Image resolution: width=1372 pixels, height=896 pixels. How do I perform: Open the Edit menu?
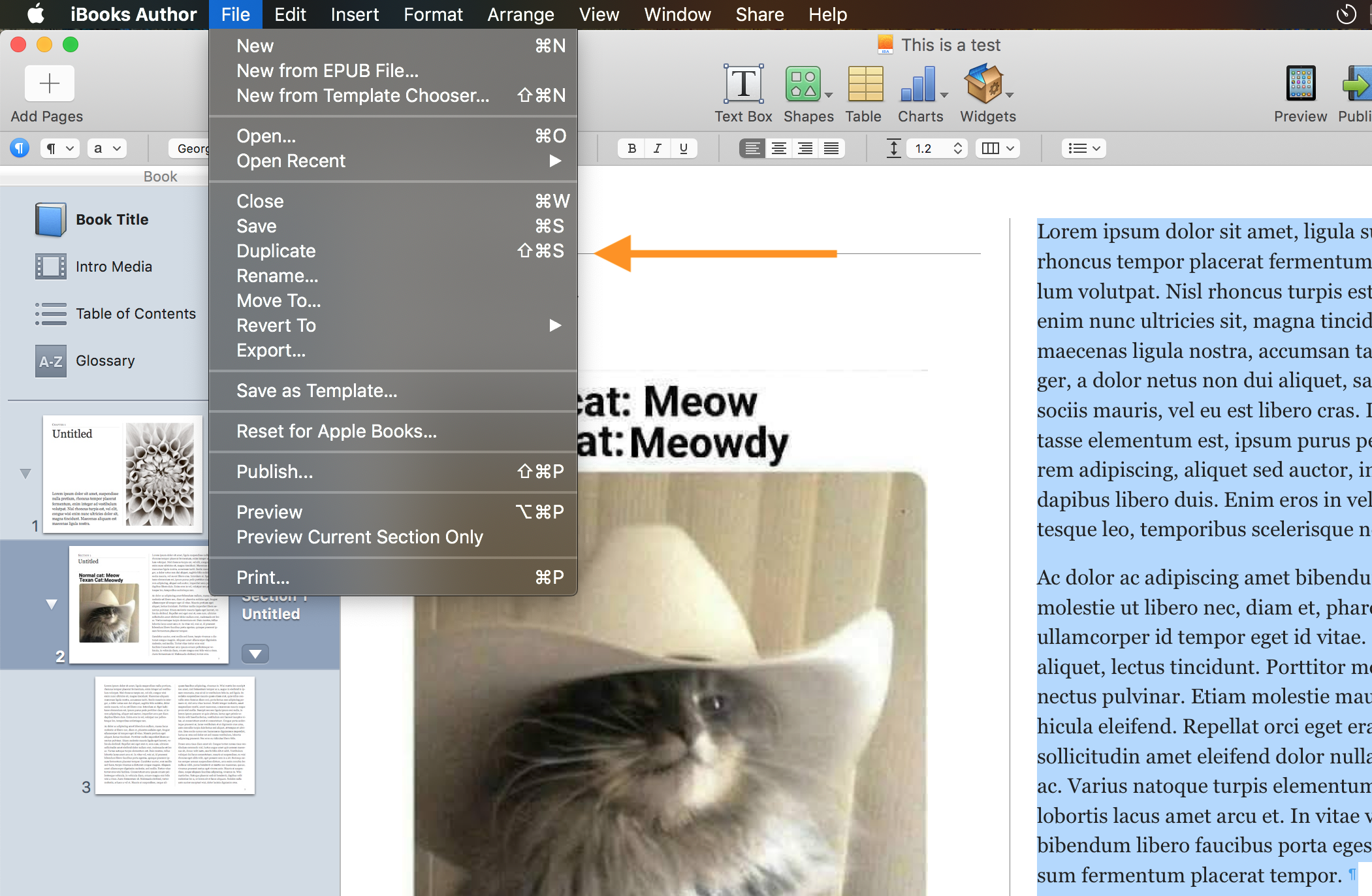point(290,14)
